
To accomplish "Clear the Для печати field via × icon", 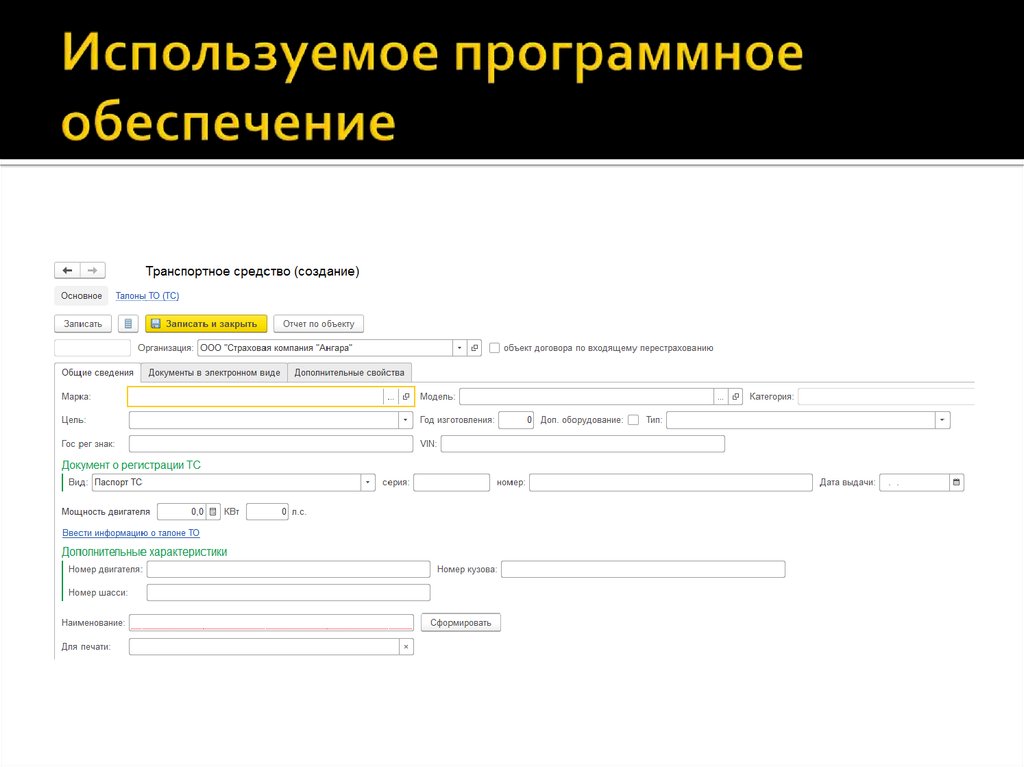I will (x=405, y=645).
